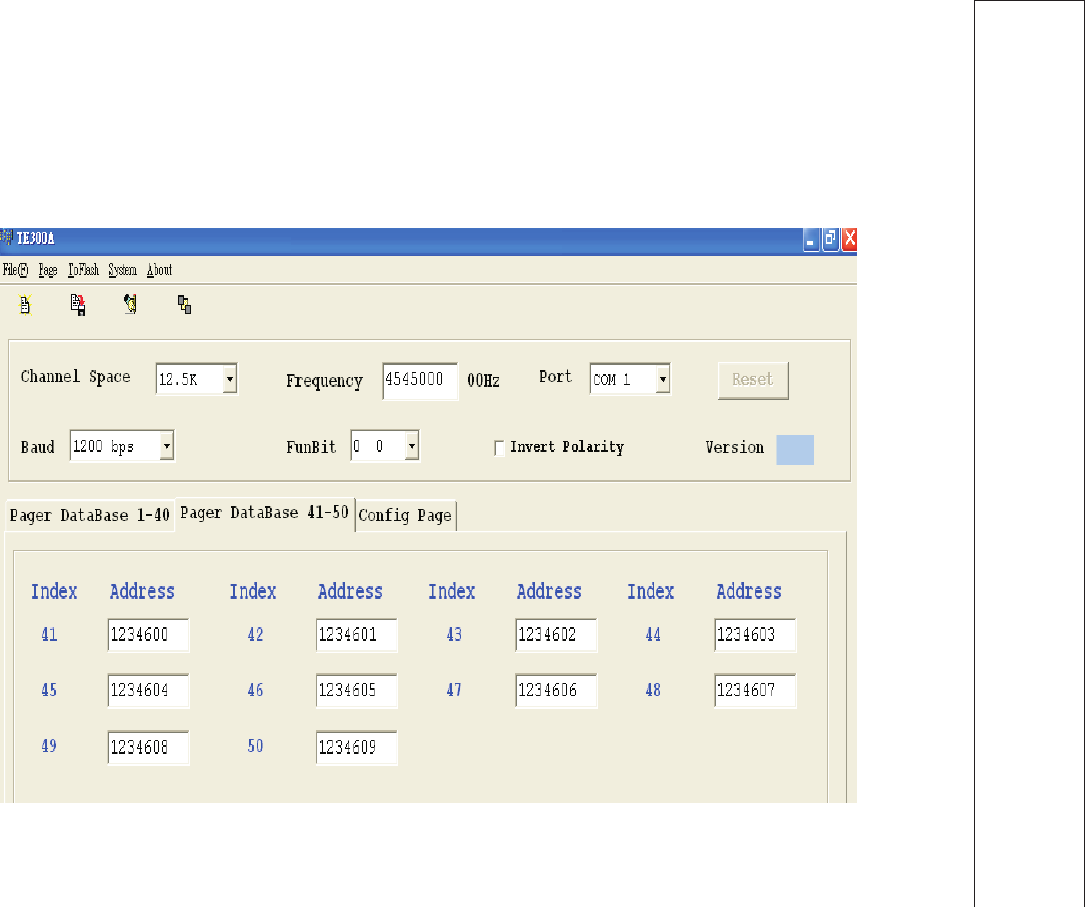Click address field for index 41
Image resolution: width=1085 pixels, height=907 pixels.
pyautogui.click(x=149, y=634)
